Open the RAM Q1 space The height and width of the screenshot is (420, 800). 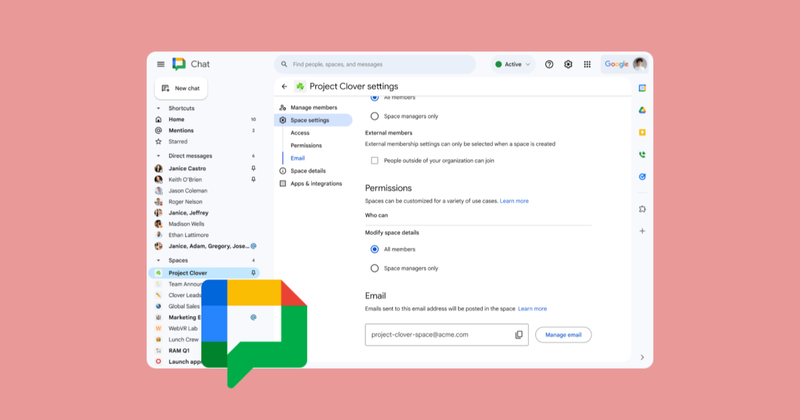click(179, 351)
